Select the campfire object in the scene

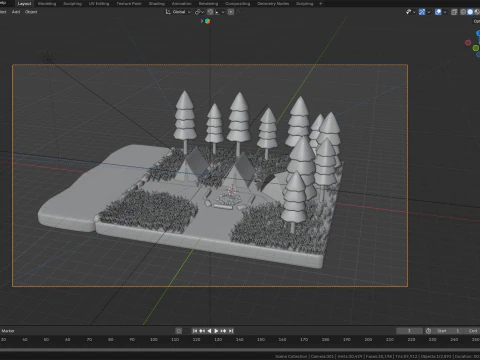(229, 199)
